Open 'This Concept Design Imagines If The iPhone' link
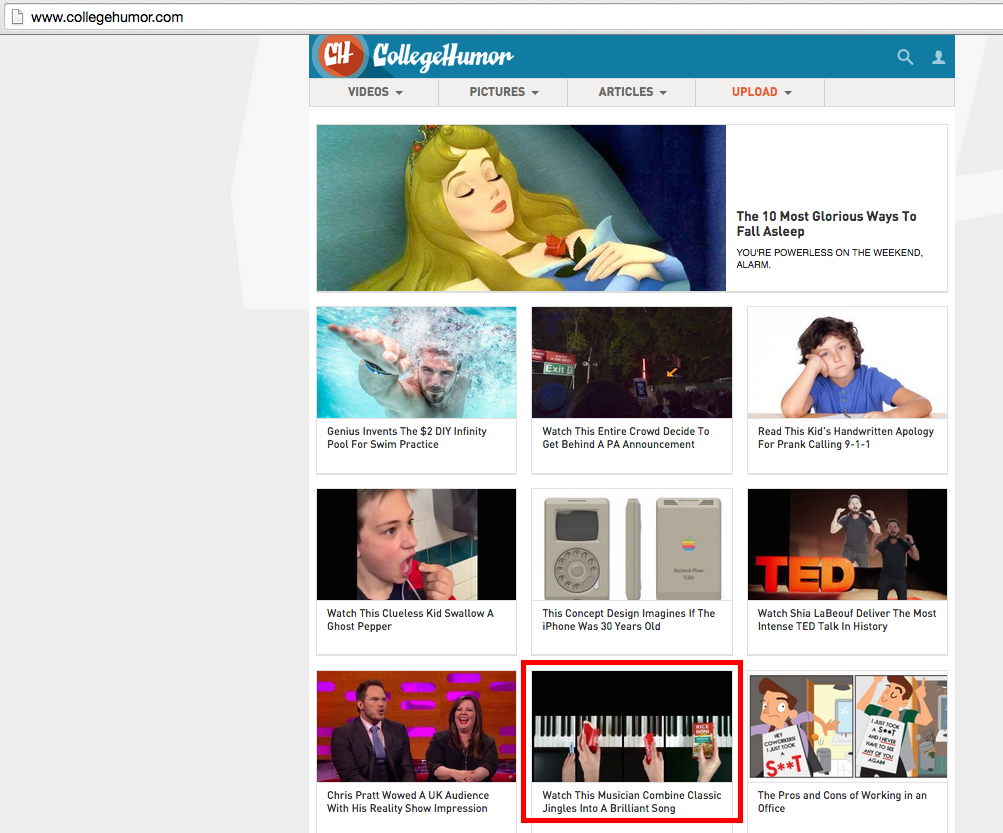 [628, 619]
